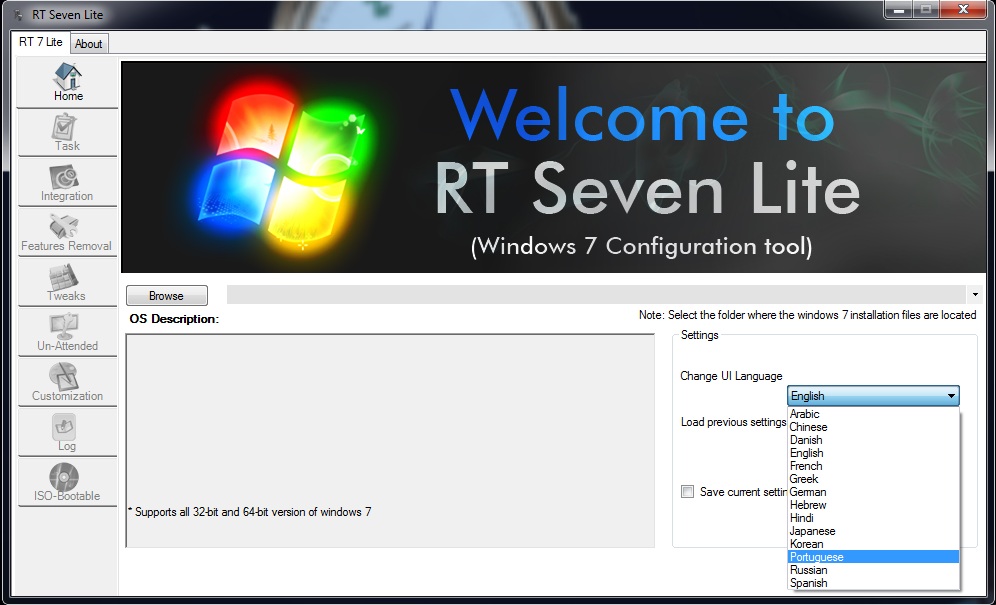Pick Hebrew in the language list
996x605 pixels.
[x=873, y=505]
